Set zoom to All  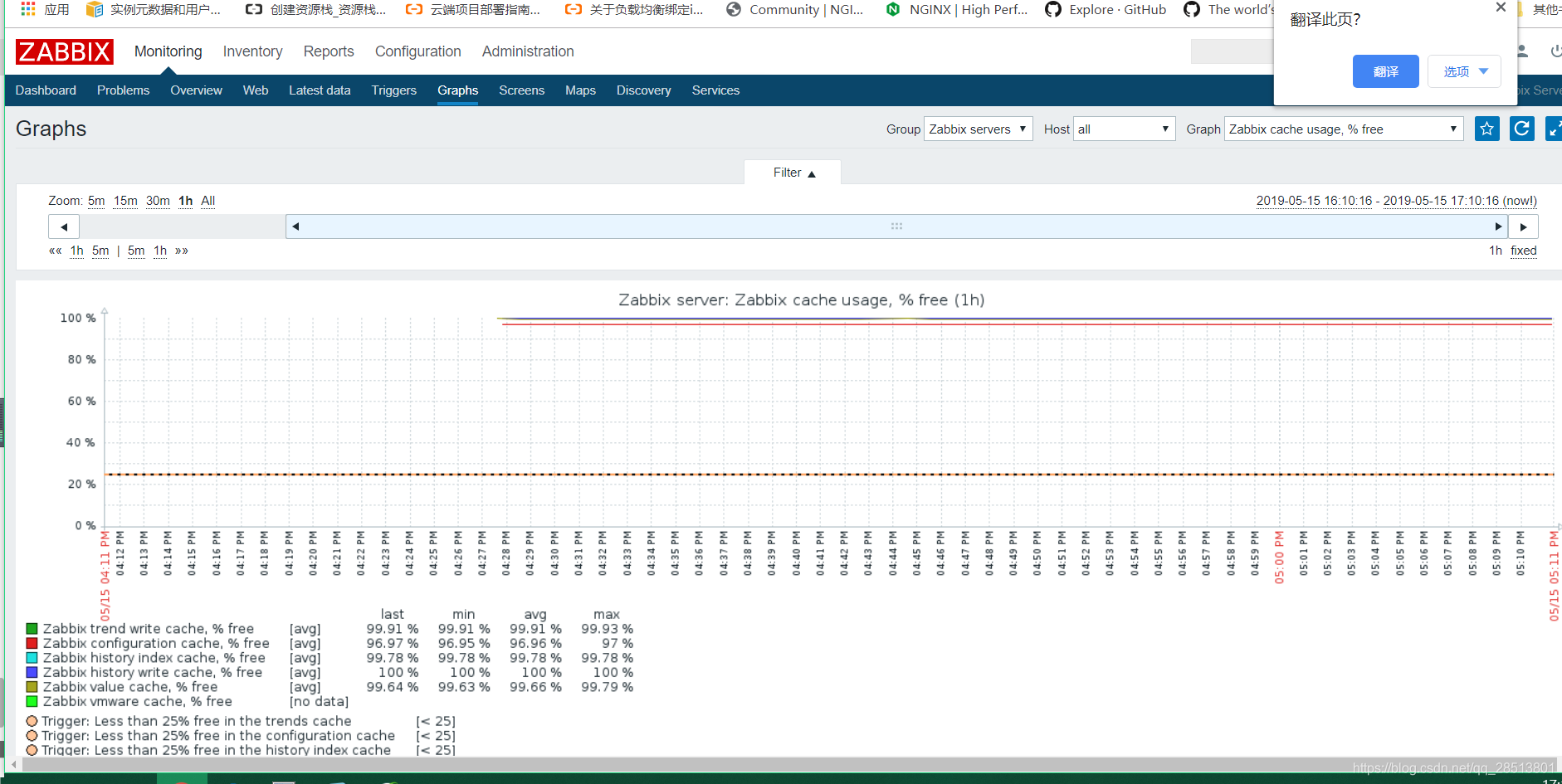pyautogui.click(x=207, y=201)
